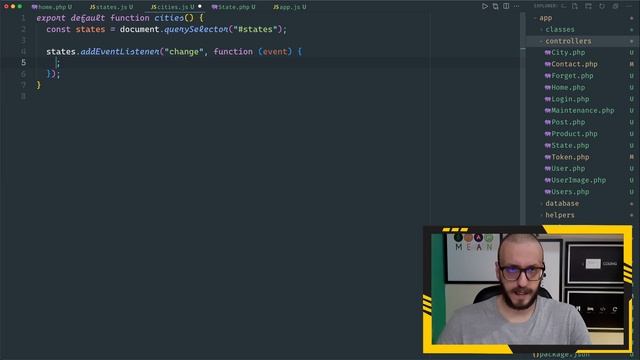
Task: Open changes icon next to run button
Action: pyautogui.click(x=495, y=6)
